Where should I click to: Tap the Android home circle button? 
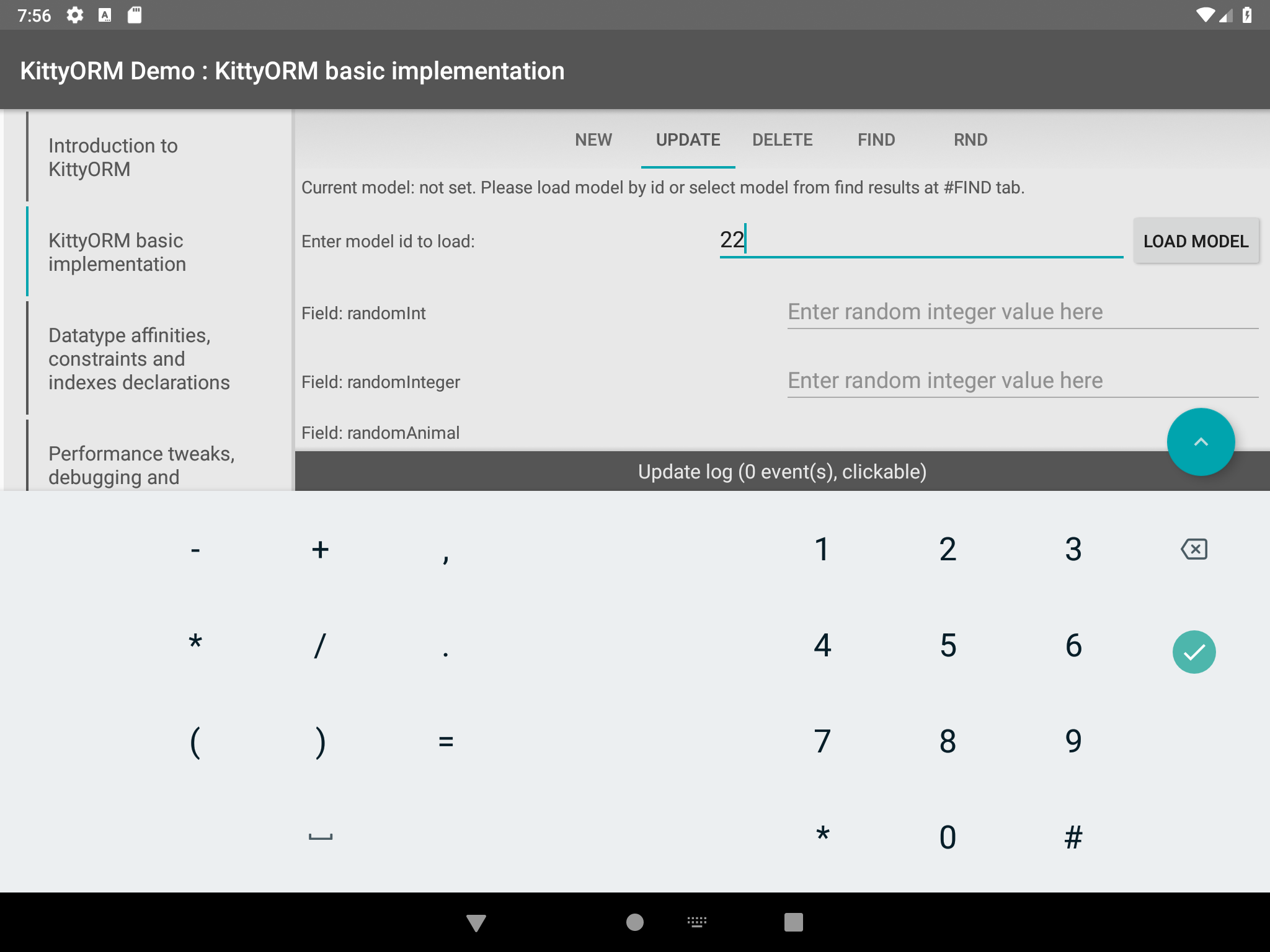634,922
